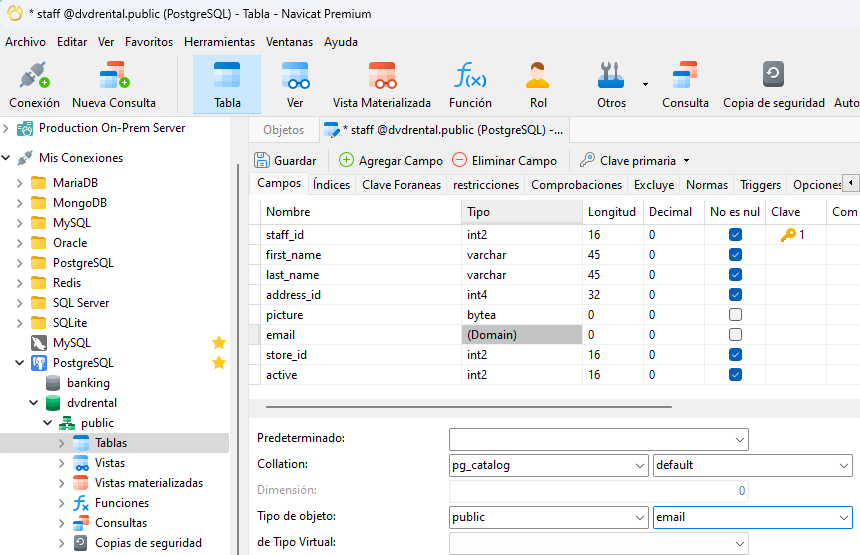Switch to the Índices tab

tap(331, 185)
